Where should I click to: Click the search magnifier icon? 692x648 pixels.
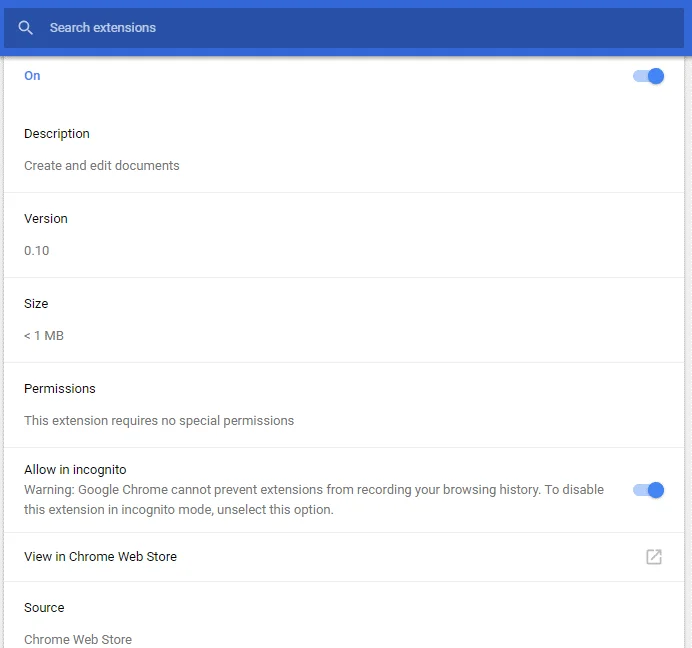click(x=25, y=28)
